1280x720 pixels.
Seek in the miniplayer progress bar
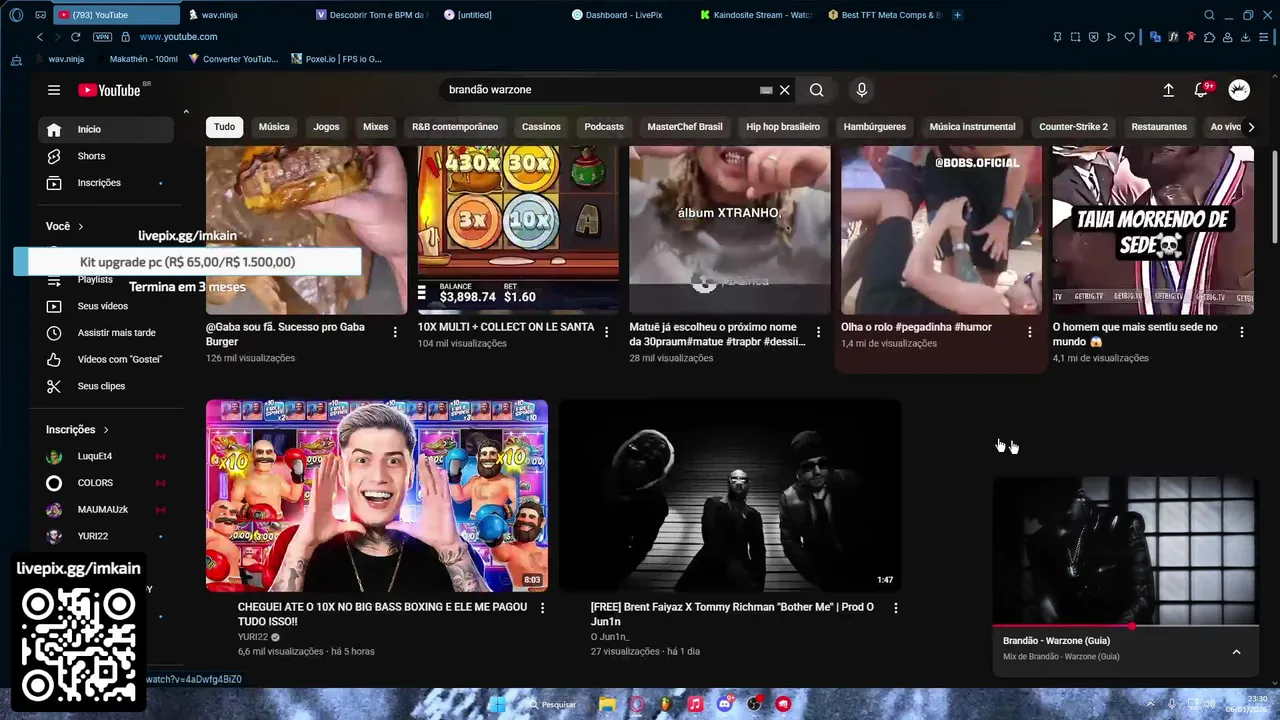pyautogui.click(x=1125, y=626)
